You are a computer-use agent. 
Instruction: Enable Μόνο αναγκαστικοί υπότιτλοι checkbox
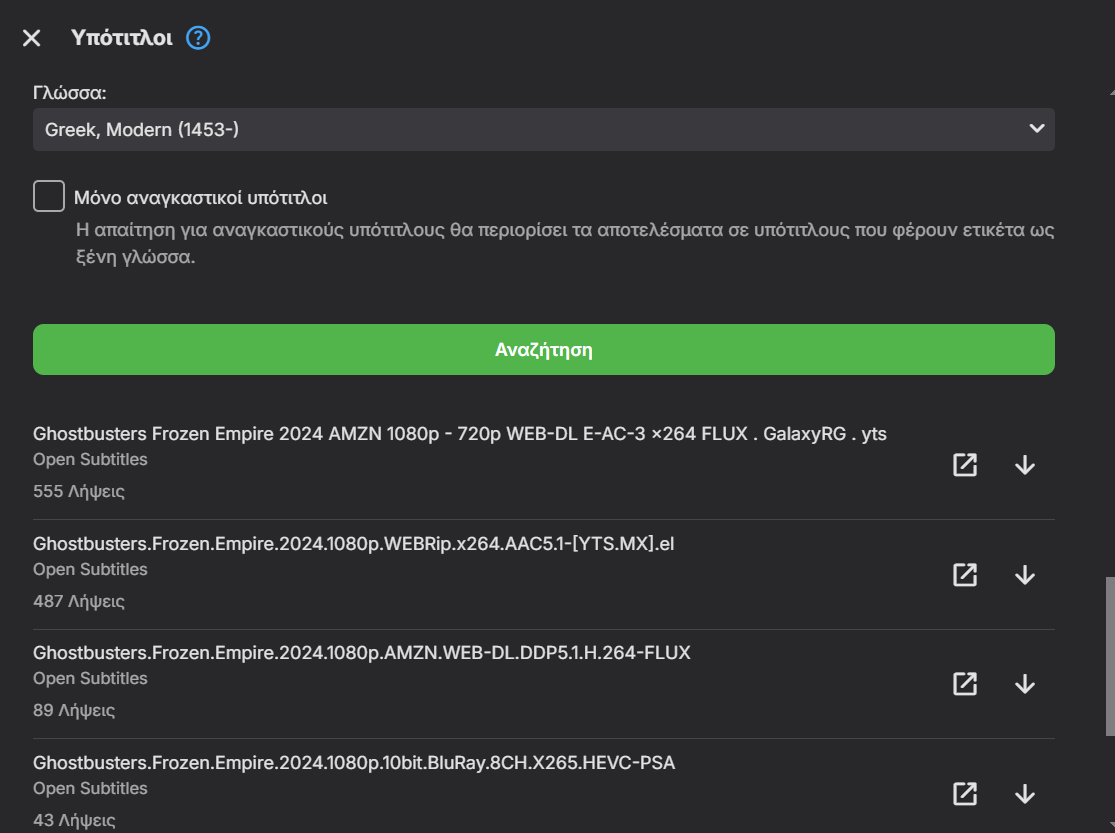pyautogui.click(x=49, y=196)
